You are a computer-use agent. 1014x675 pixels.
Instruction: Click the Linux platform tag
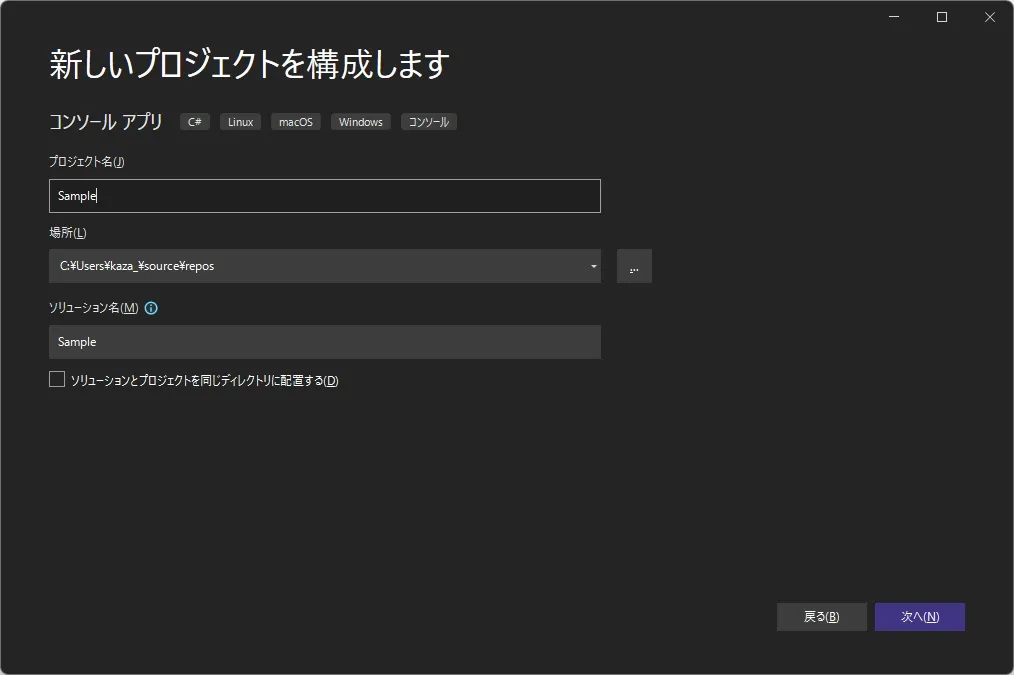(x=240, y=121)
